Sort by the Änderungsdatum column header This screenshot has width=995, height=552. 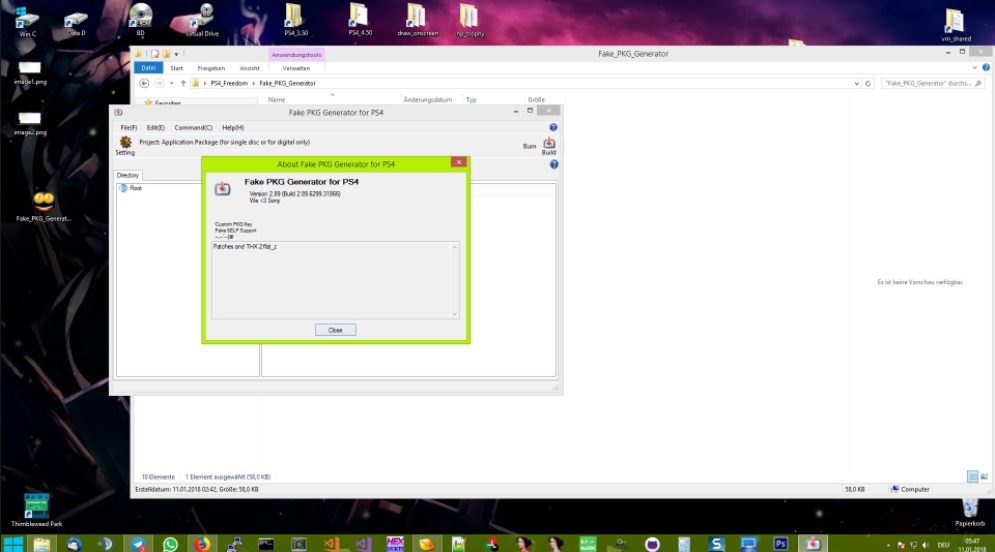point(428,100)
